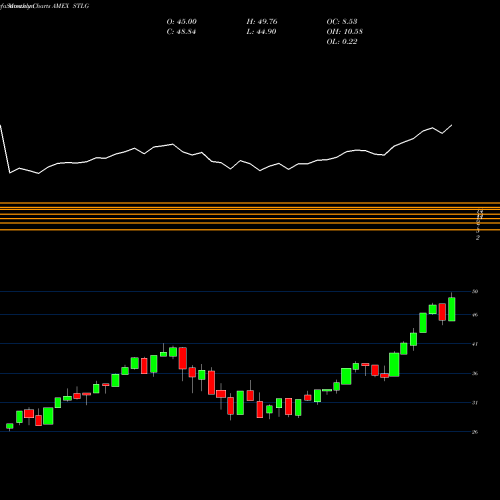Click the OH: 10.58 value
This screenshot has height=500, width=500.
coord(345,32)
